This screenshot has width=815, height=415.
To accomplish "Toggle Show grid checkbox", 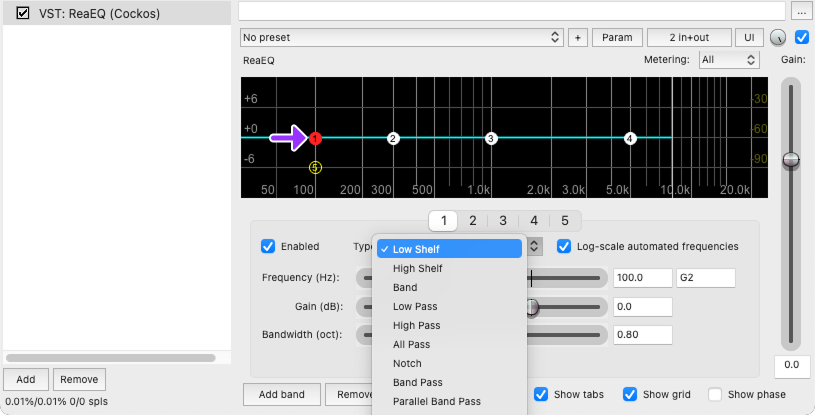I will [x=629, y=394].
